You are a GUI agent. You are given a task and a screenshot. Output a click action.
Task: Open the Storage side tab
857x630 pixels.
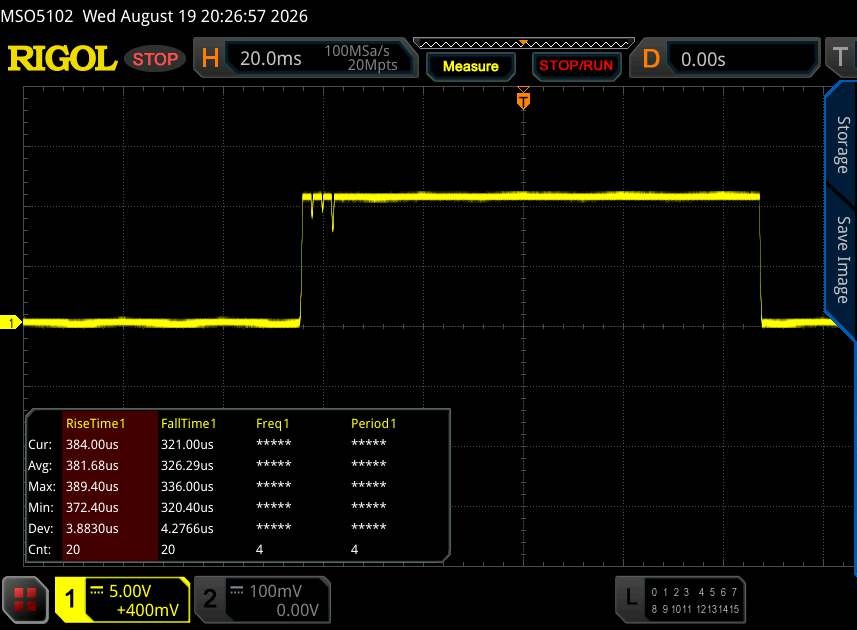click(x=843, y=144)
